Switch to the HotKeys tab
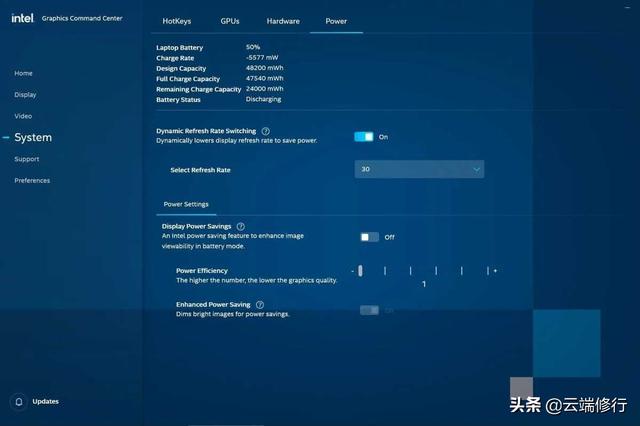The width and height of the screenshot is (640, 426). pos(177,21)
